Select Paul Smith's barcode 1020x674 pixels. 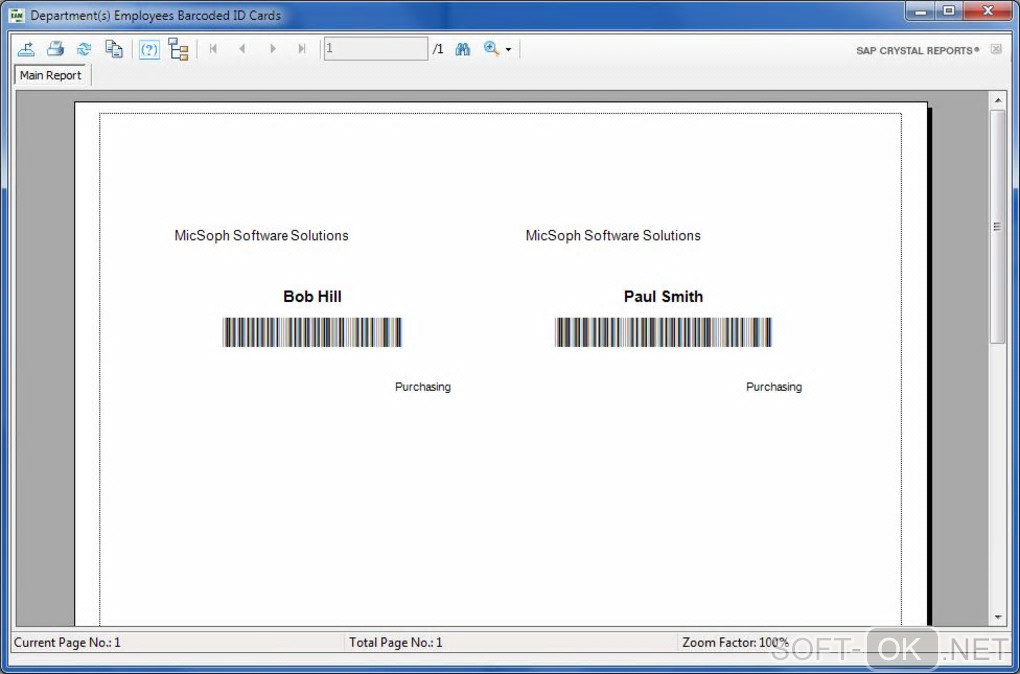click(x=664, y=332)
